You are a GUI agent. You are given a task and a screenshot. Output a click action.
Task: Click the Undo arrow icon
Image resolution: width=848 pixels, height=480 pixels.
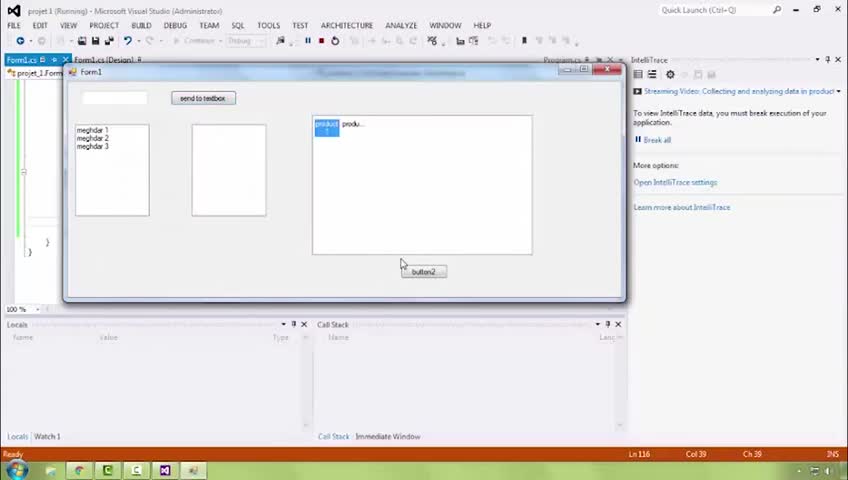click(x=128, y=41)
